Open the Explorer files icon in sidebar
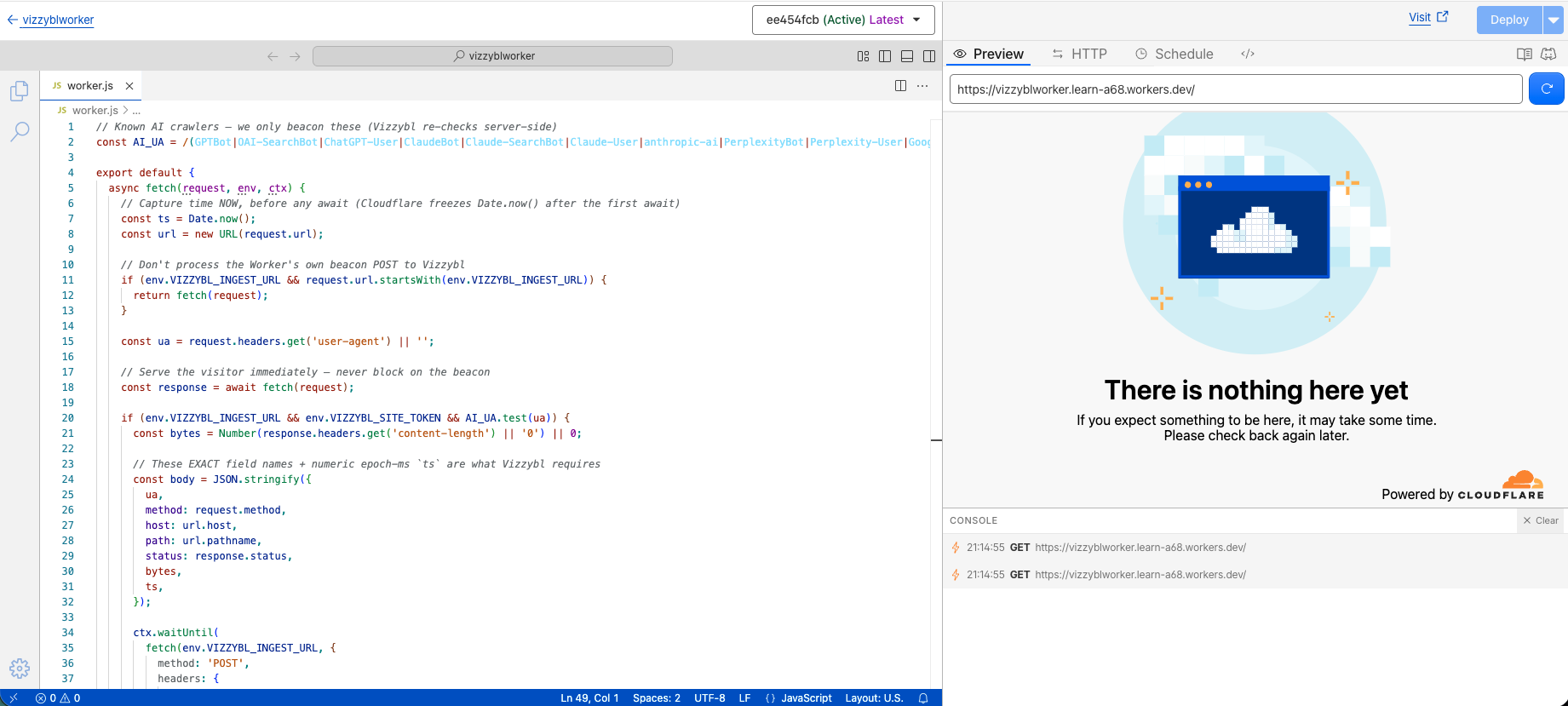 (20, 90)
